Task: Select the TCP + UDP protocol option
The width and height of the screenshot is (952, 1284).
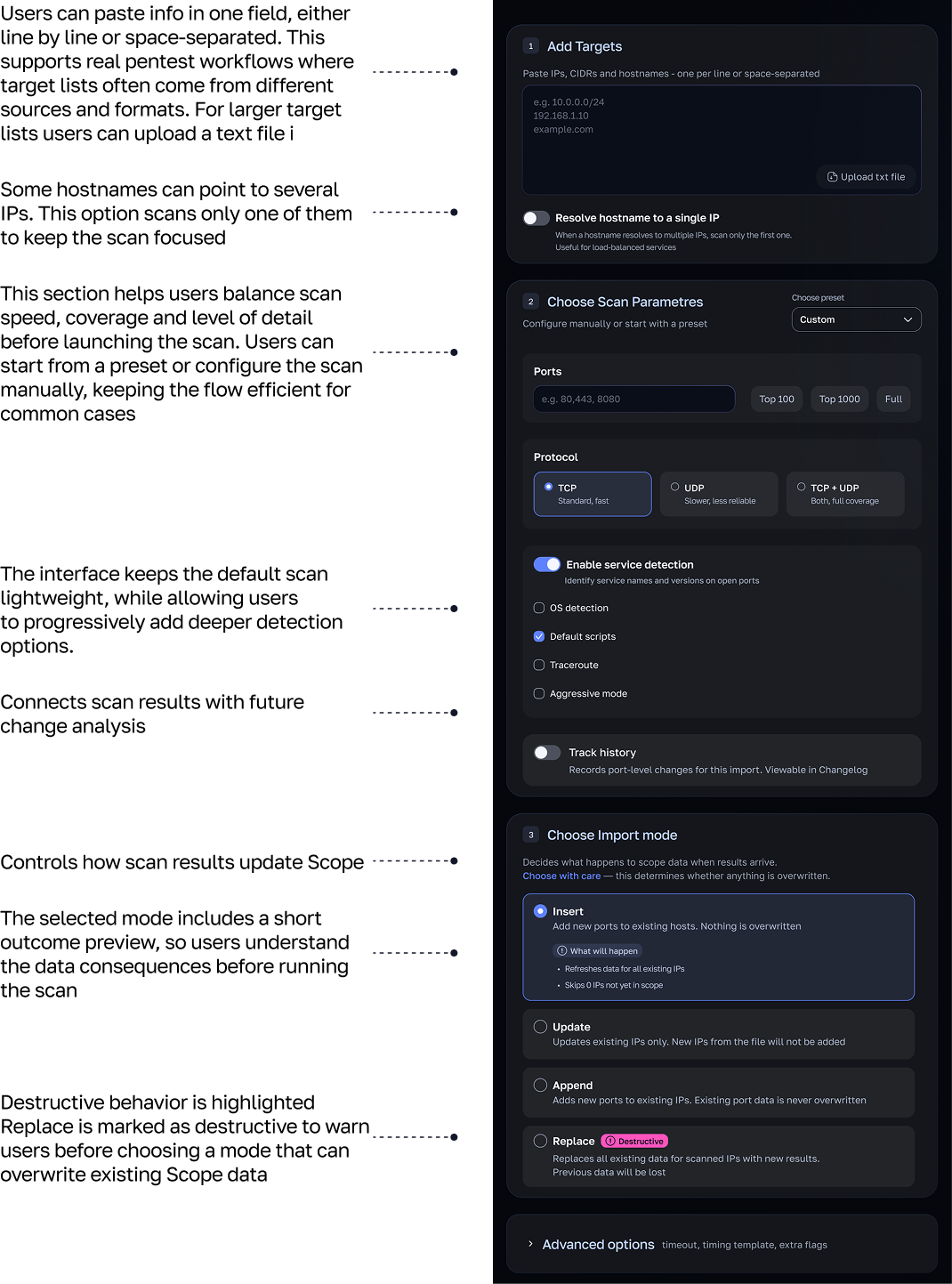Action: coord(845,494)
